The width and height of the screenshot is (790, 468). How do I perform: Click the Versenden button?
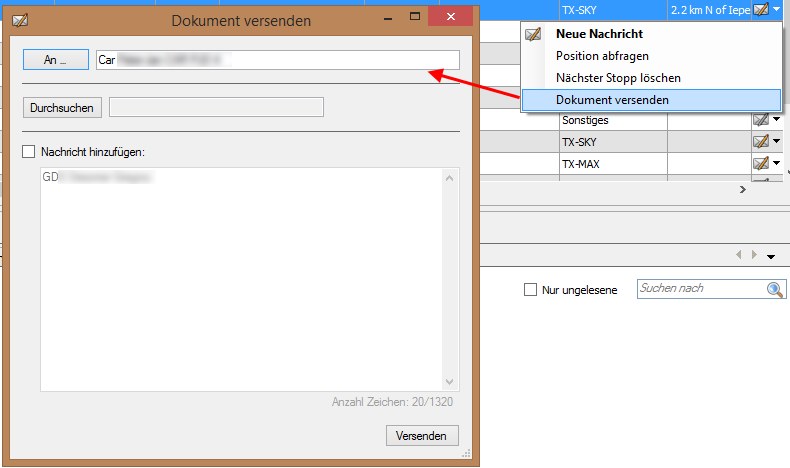coord(422,436)
